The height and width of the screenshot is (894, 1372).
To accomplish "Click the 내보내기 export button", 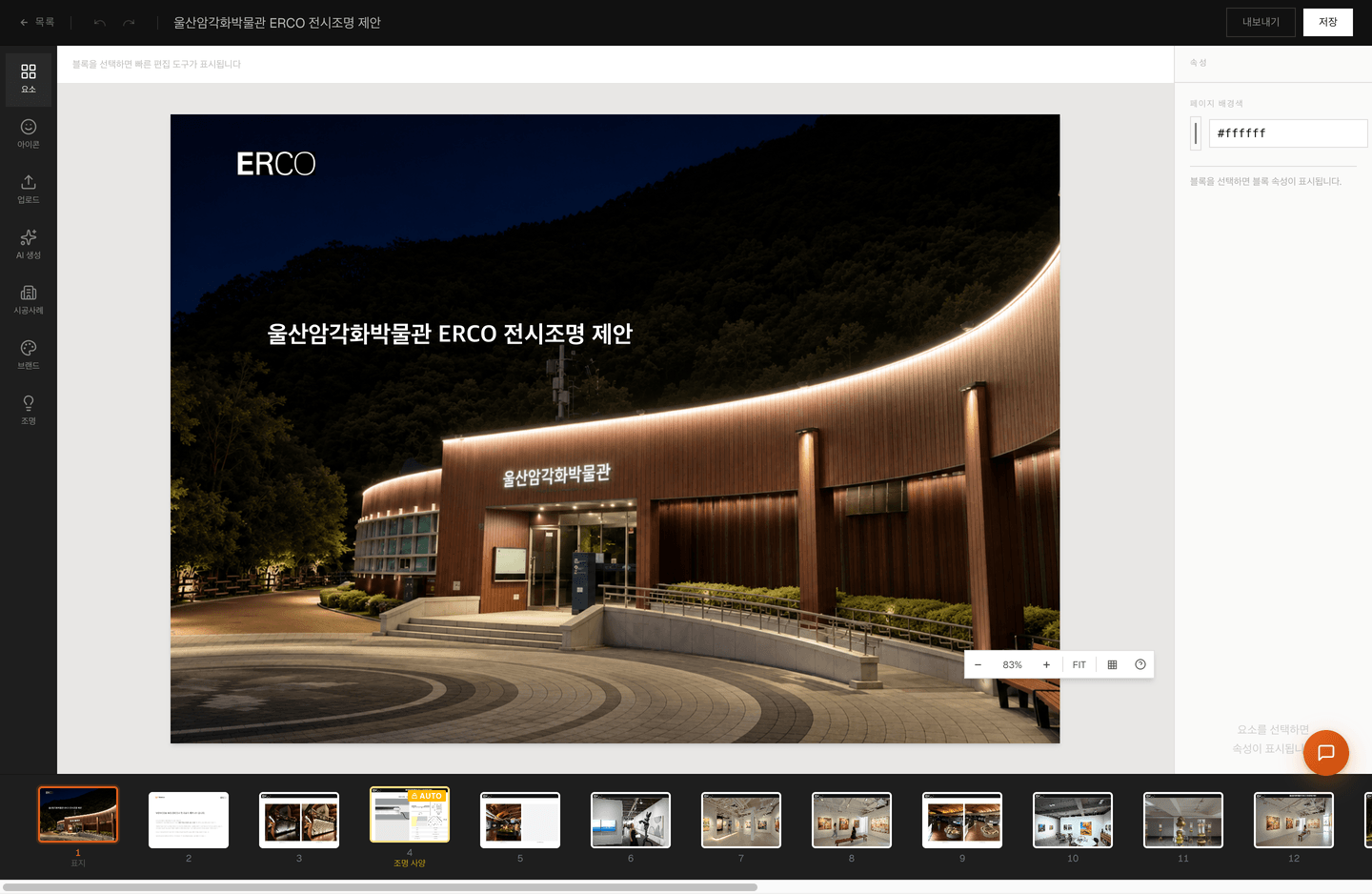I will (1261, 22).
